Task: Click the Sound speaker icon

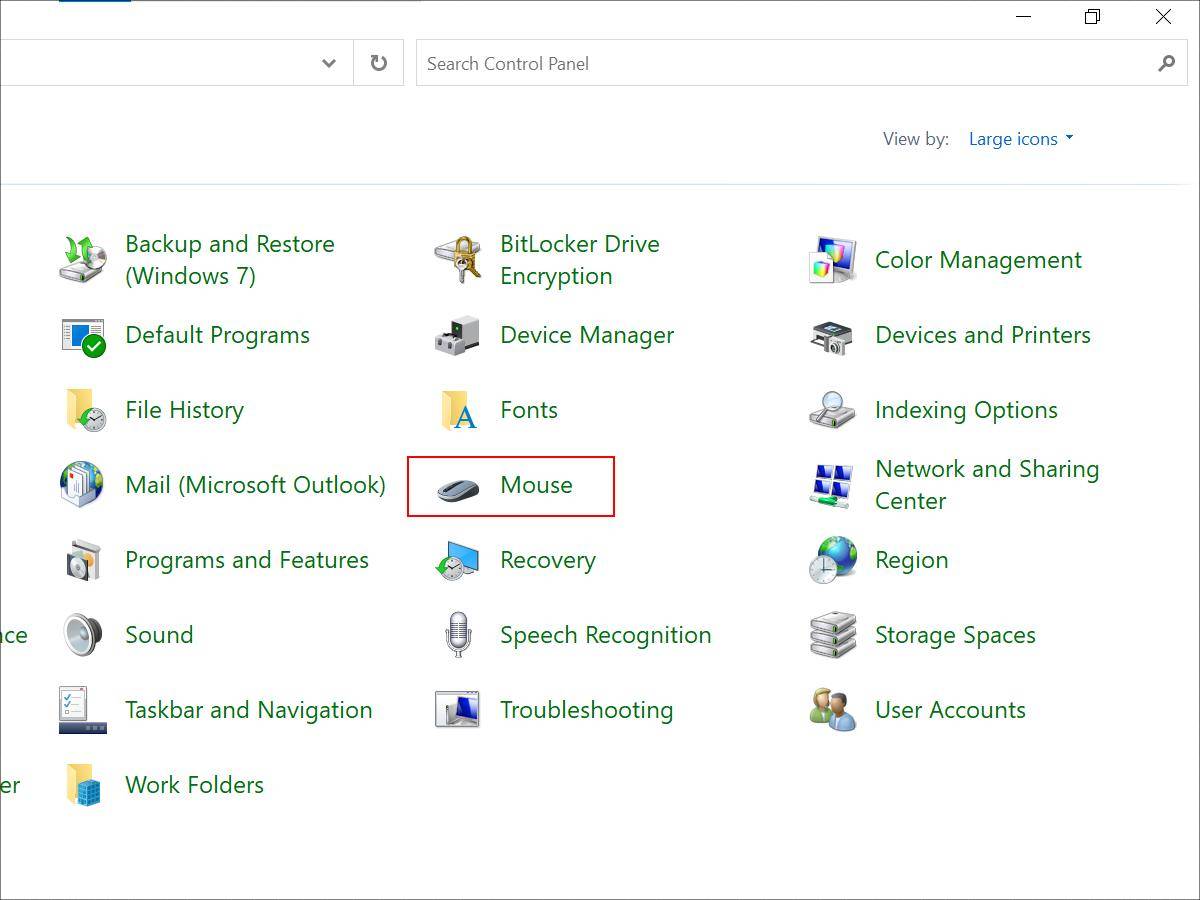Action: pos(83,635)
